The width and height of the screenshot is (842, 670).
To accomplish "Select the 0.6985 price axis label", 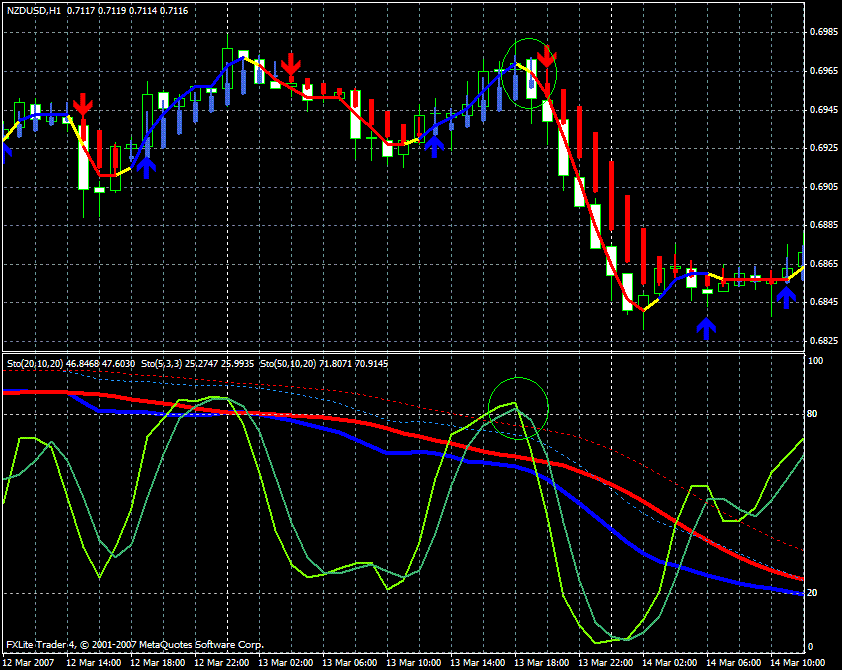I will point(824,32).
